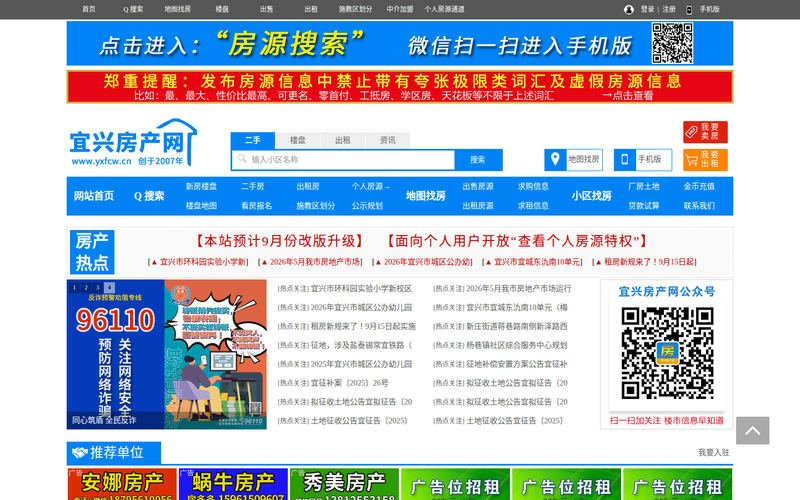Open 楼盘地图 in the blue nav
This screenshot has width=800, height=500.
coord(201,206)
